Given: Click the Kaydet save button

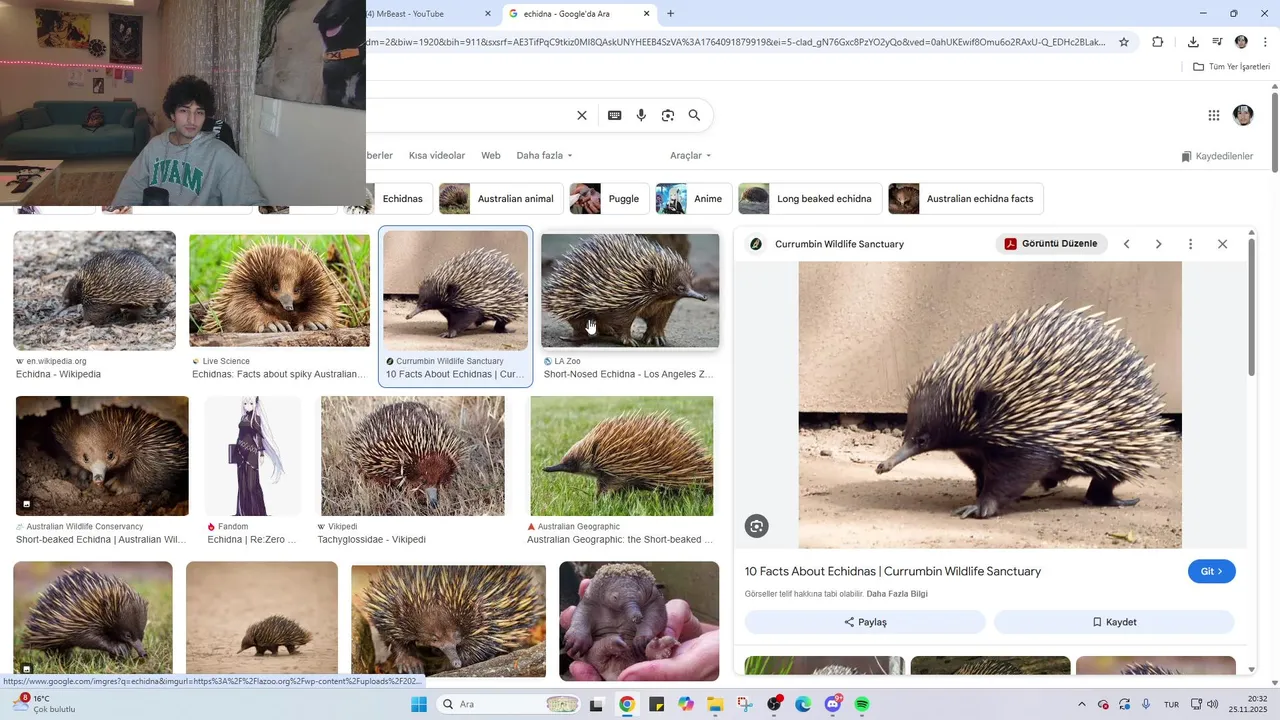Looking at the screenshot, I should (x=1114, y=622).
